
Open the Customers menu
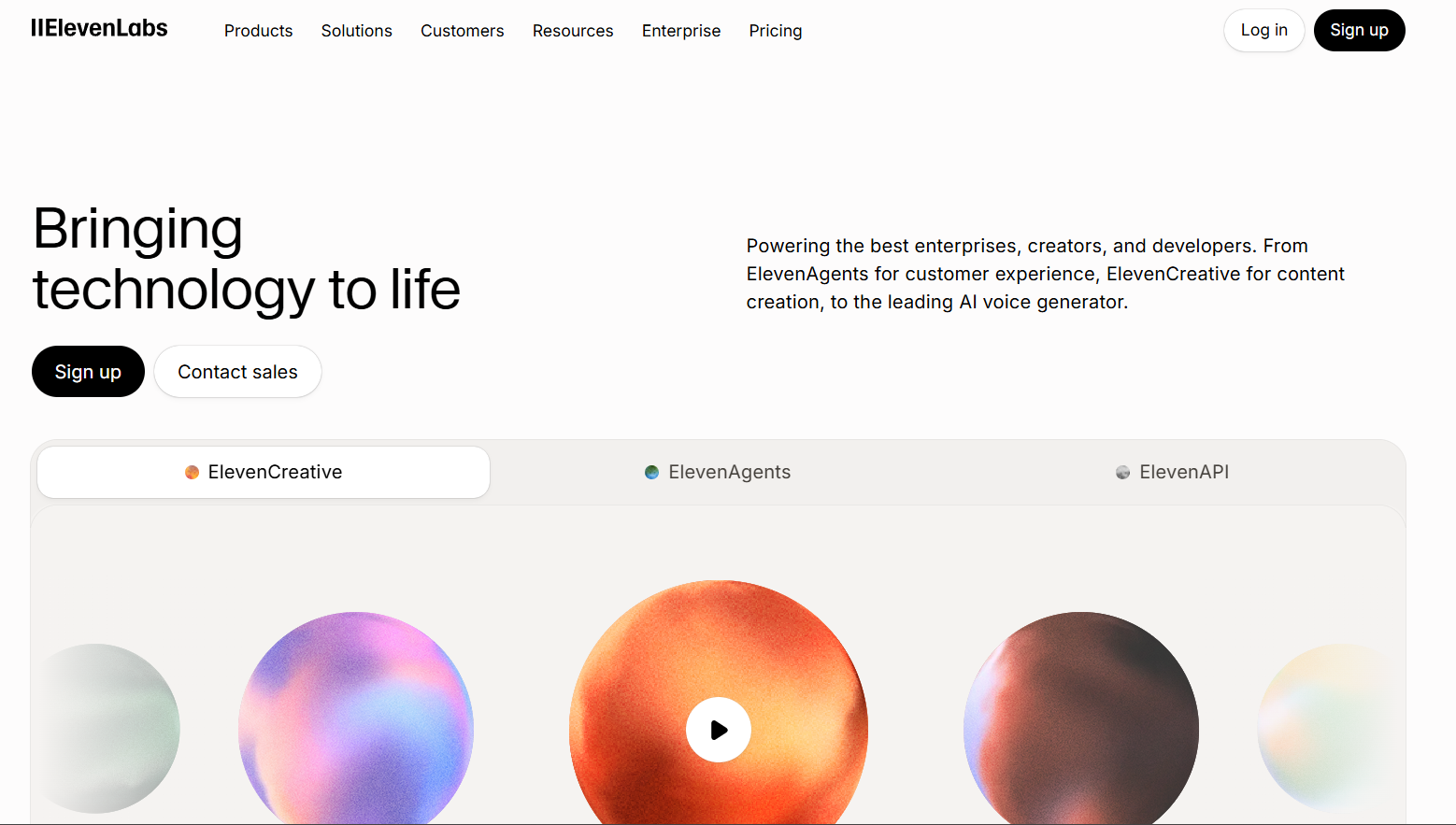pyautogui.click(x=463, y=31)
